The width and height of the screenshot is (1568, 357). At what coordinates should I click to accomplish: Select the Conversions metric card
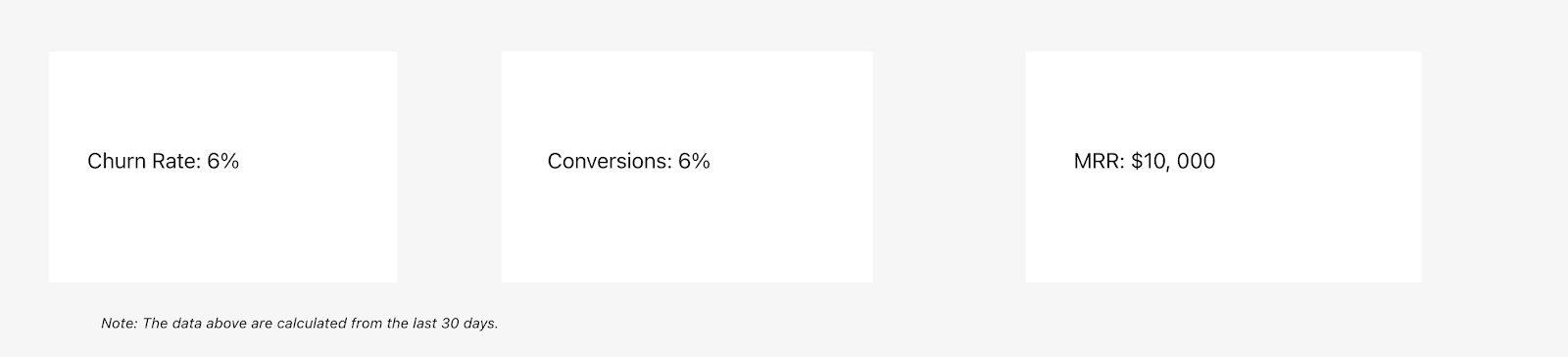pos(687,167)
